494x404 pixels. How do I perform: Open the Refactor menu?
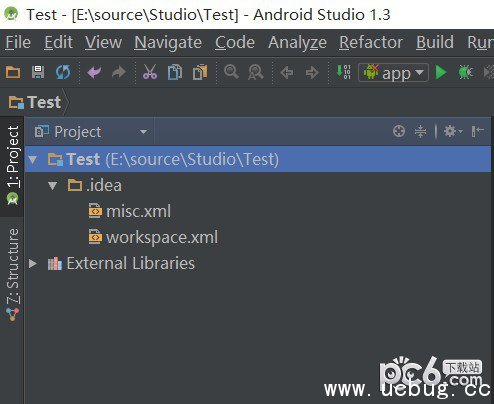371,43
